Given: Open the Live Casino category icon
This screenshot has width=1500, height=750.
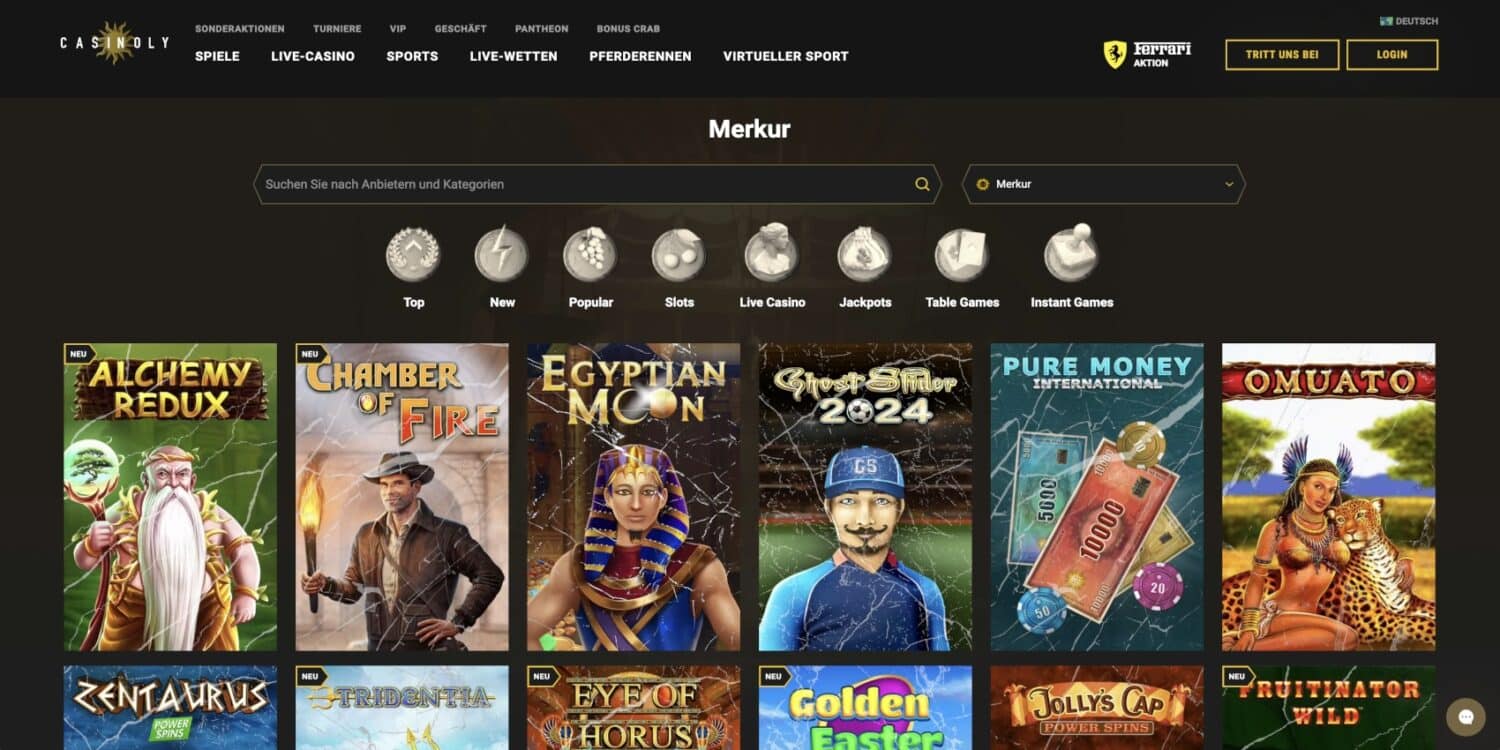Looking at the screenshot, I should pyautogui.click(x=771, y=255).
